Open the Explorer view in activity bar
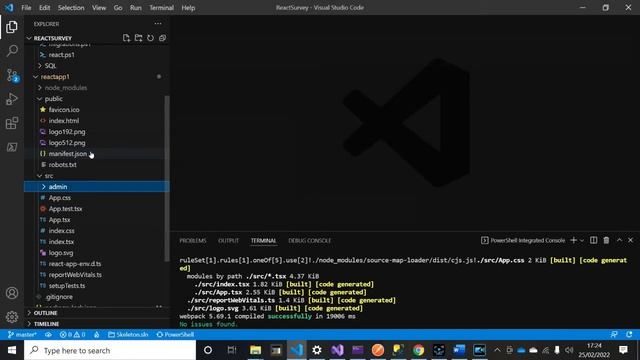 12,27
